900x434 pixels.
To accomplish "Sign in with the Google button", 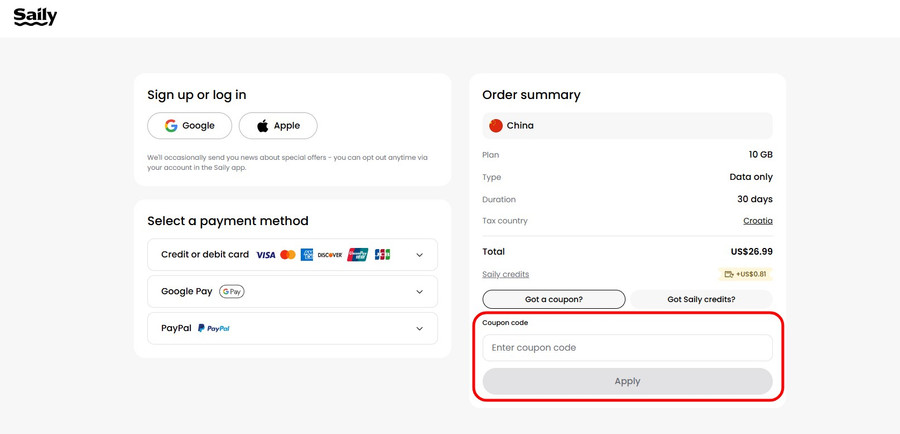I will (190, 126).
